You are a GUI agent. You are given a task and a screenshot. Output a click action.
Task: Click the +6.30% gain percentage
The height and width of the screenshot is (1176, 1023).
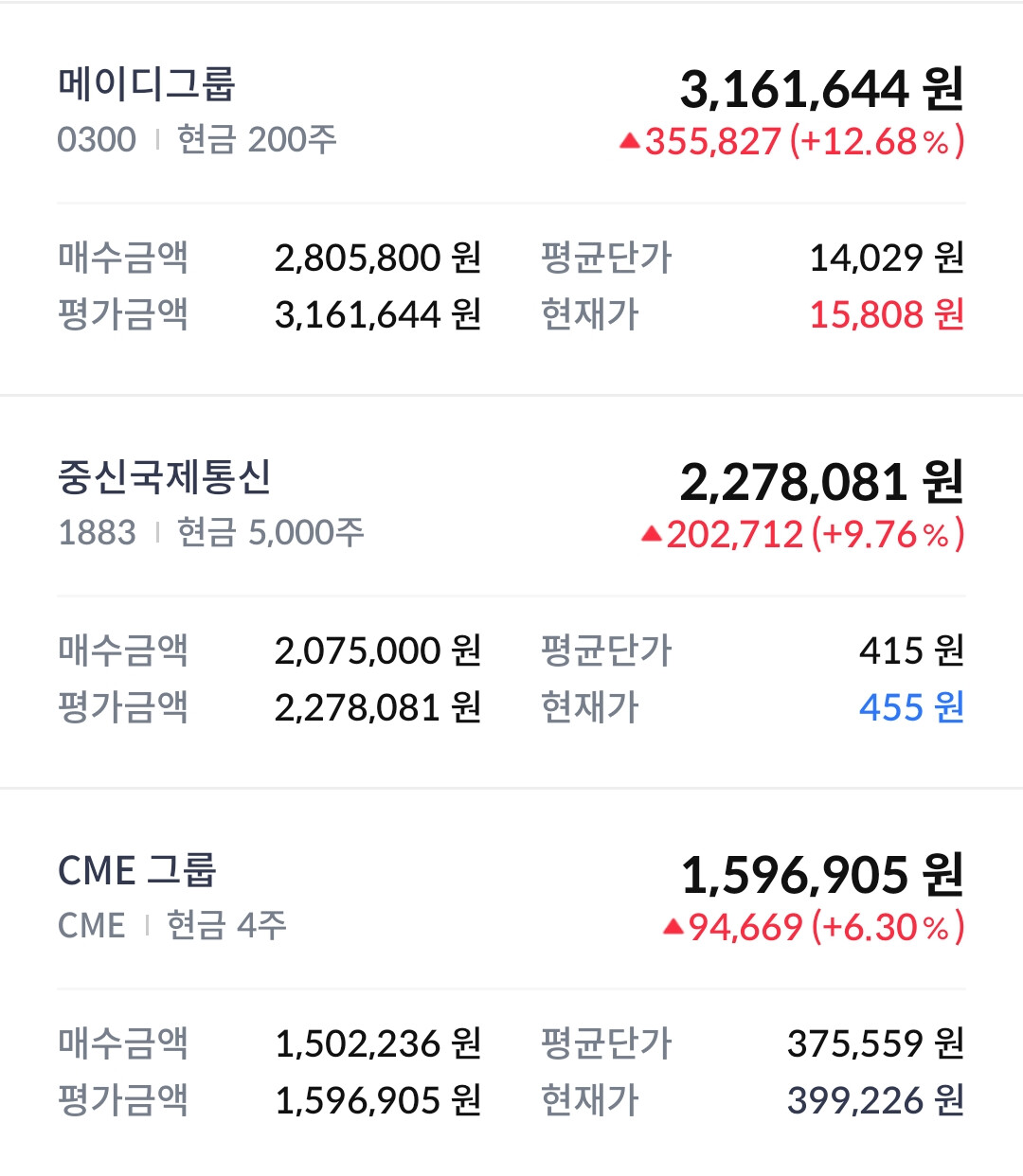(x=888, y=927)
